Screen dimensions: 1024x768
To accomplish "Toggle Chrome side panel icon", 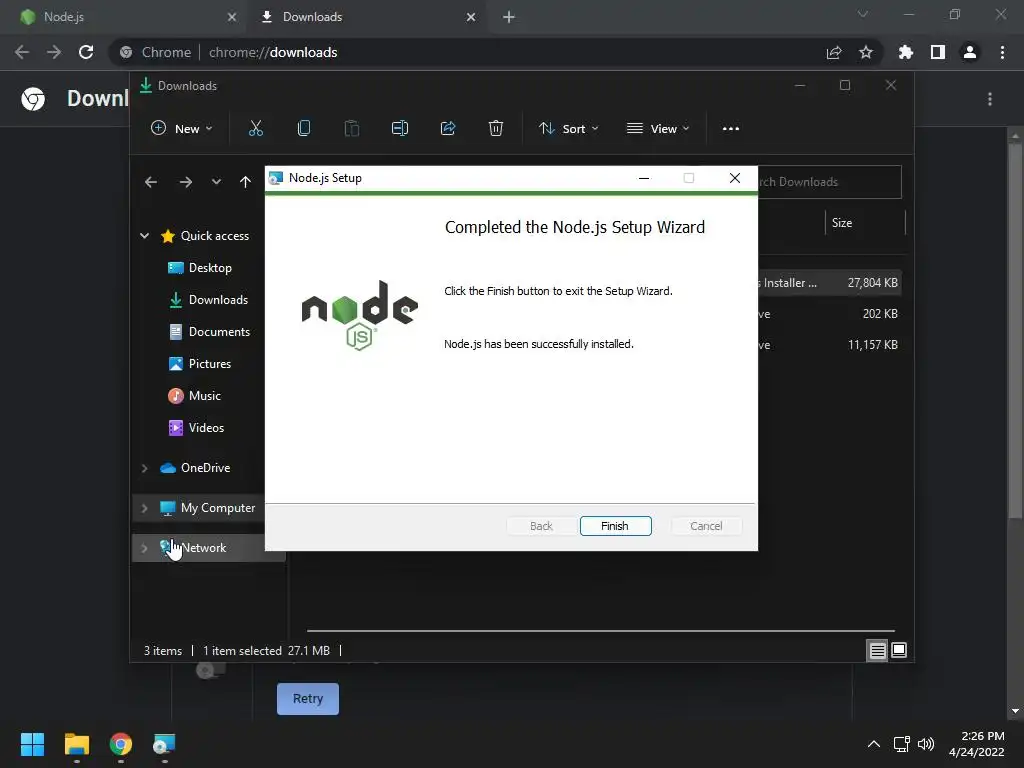I will tap(938, 52).
